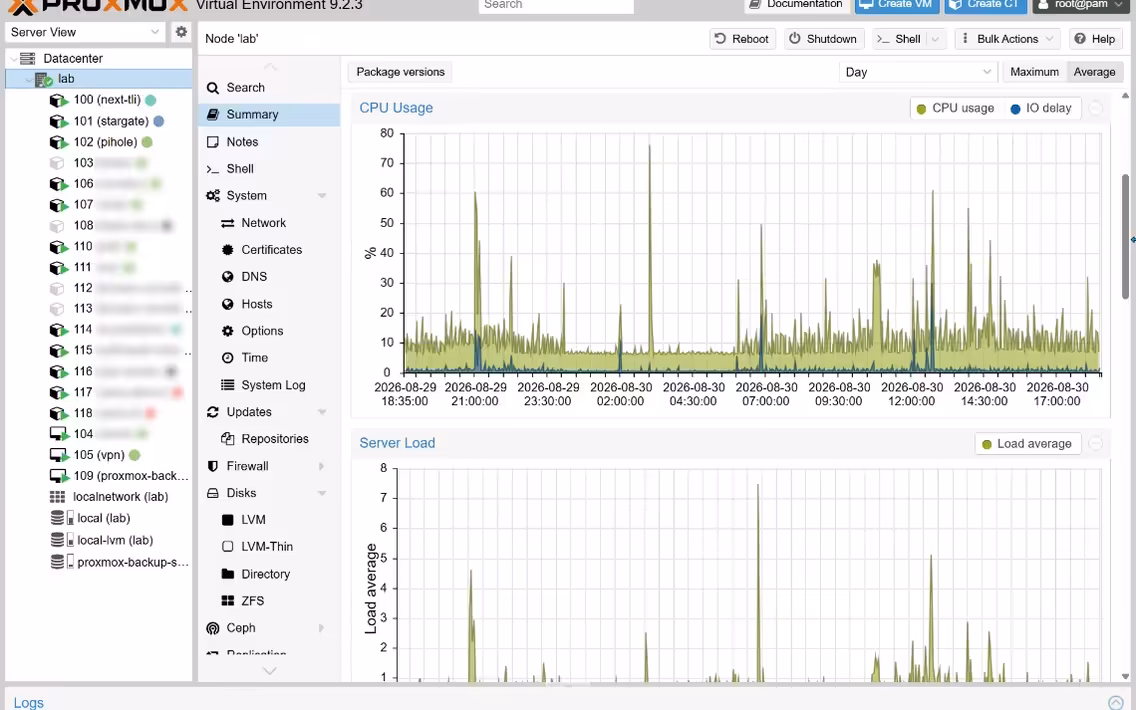Click the DNS globe icon
1136x710 pixels.
point(227,277)
